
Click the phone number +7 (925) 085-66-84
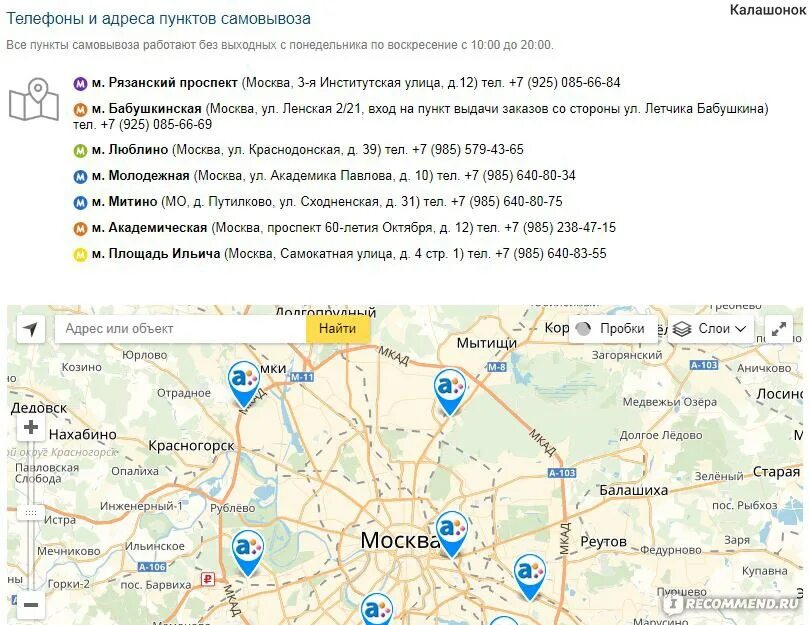565,83
